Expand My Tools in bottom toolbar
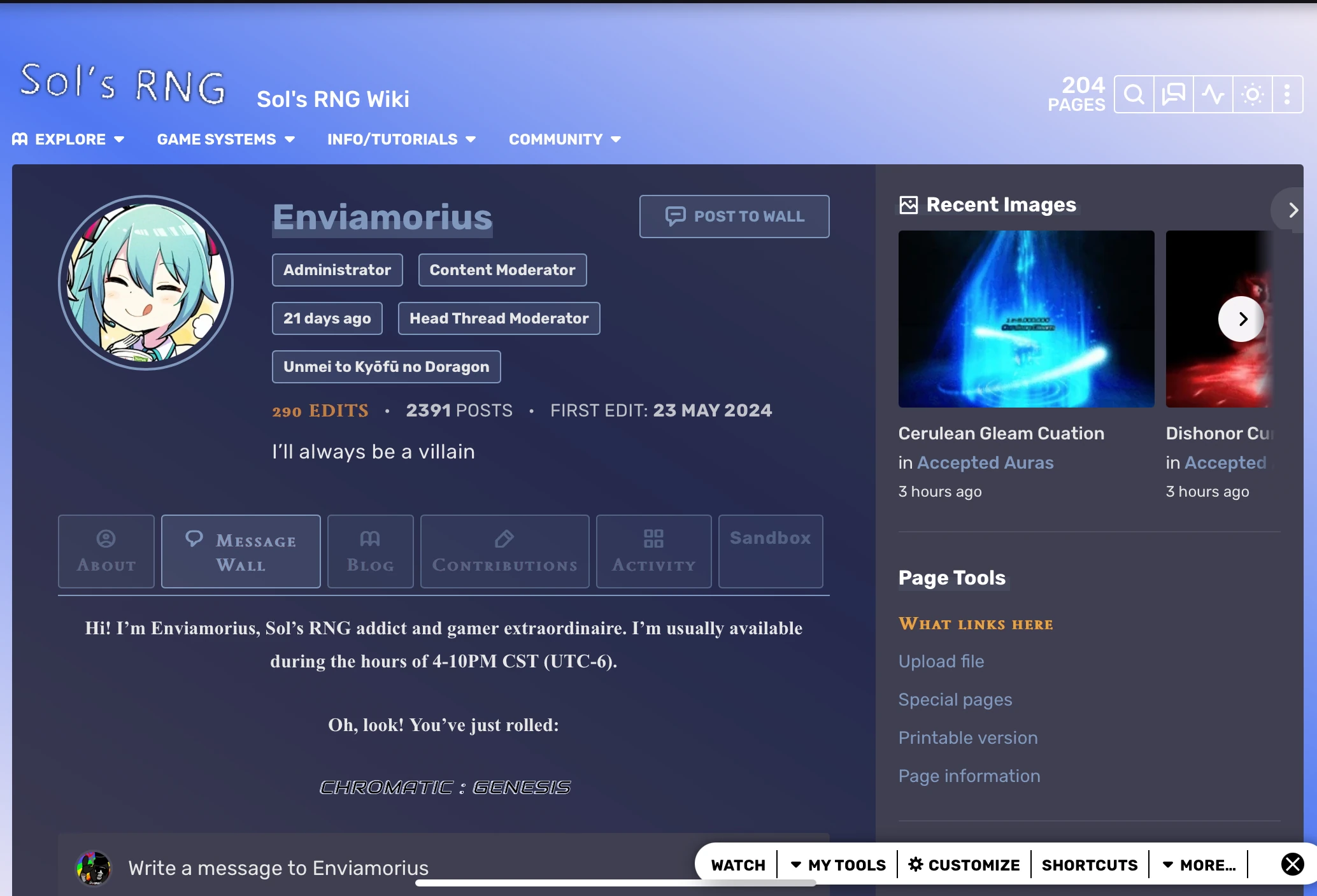Viewport: 1317px width, 896px height. click(838, 865)
